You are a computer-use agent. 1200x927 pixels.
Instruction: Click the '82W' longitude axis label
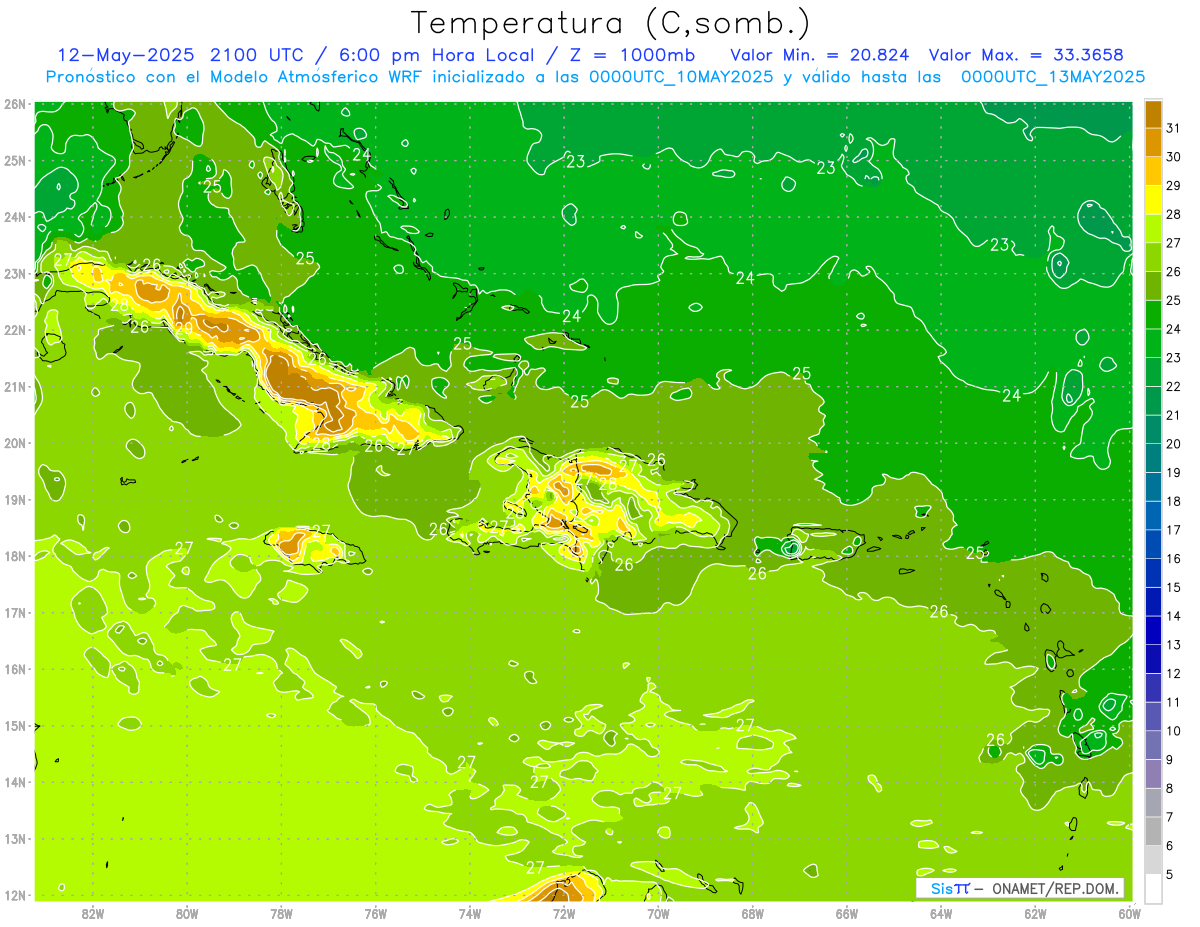pos(93,913)
